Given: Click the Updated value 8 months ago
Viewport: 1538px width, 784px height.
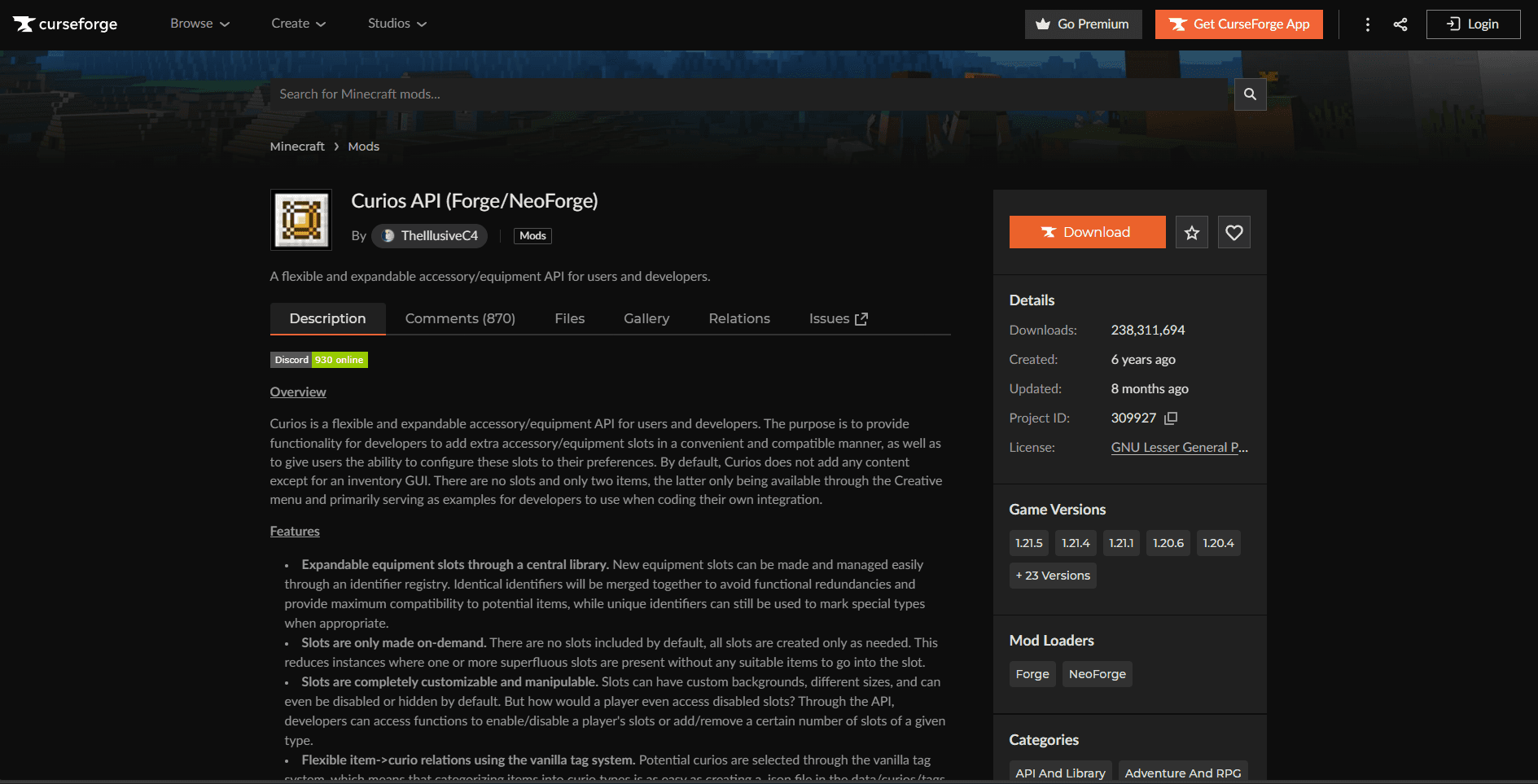Looking at the screenshot, I should coord(1150,389).
